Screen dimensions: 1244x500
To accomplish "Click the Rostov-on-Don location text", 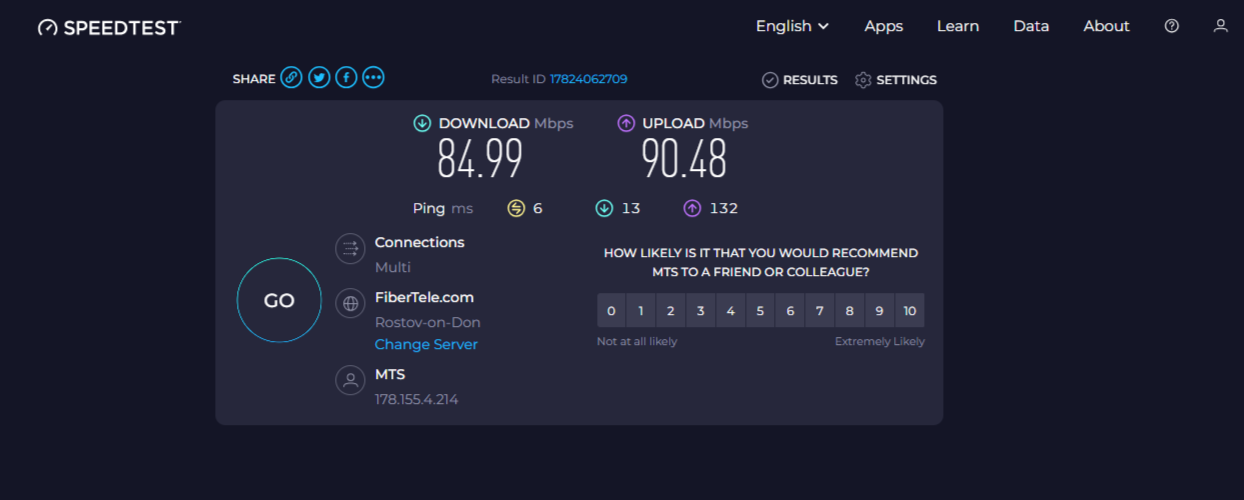I will 428,322.
